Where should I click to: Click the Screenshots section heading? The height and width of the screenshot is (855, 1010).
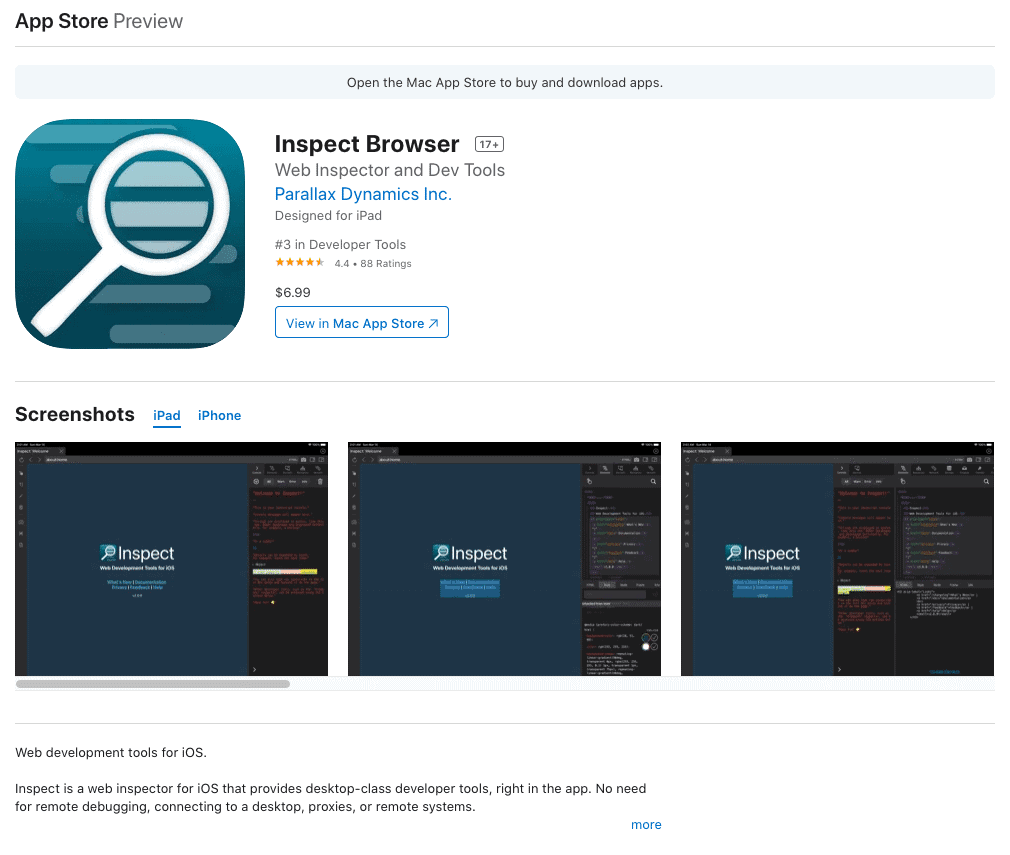click(x=75, y=414)
